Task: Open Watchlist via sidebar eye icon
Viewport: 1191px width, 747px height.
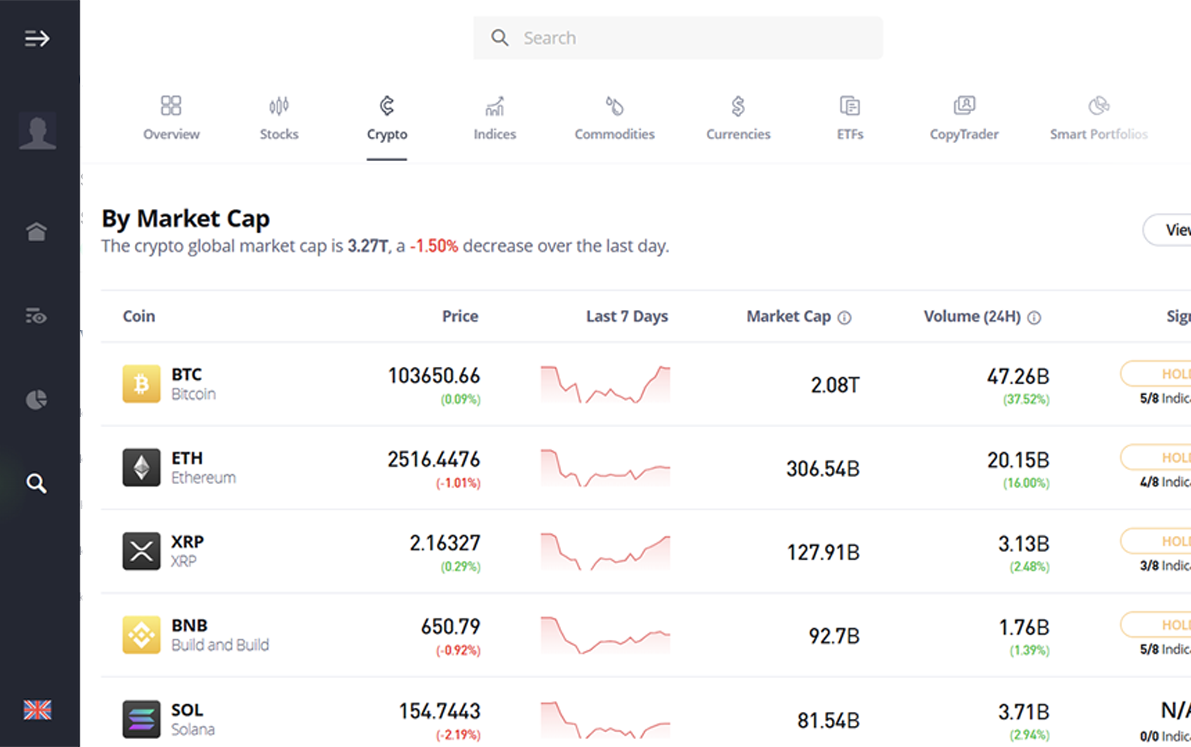Action: (36, 315)
